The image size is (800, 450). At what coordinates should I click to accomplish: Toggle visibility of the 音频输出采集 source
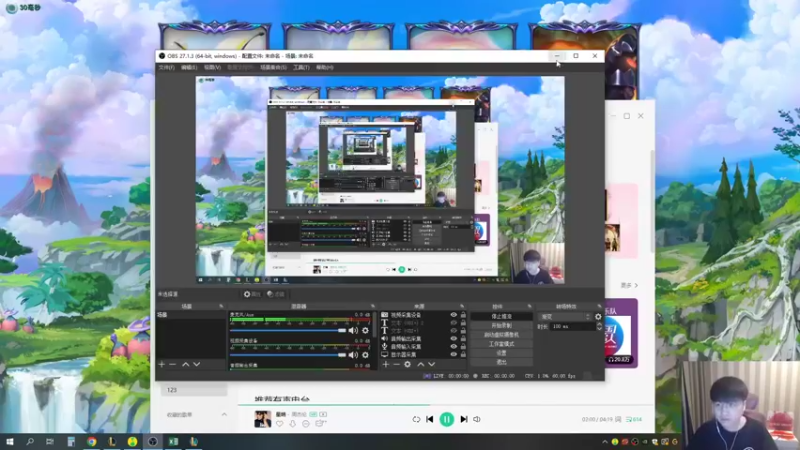click(x=454, y=339)
